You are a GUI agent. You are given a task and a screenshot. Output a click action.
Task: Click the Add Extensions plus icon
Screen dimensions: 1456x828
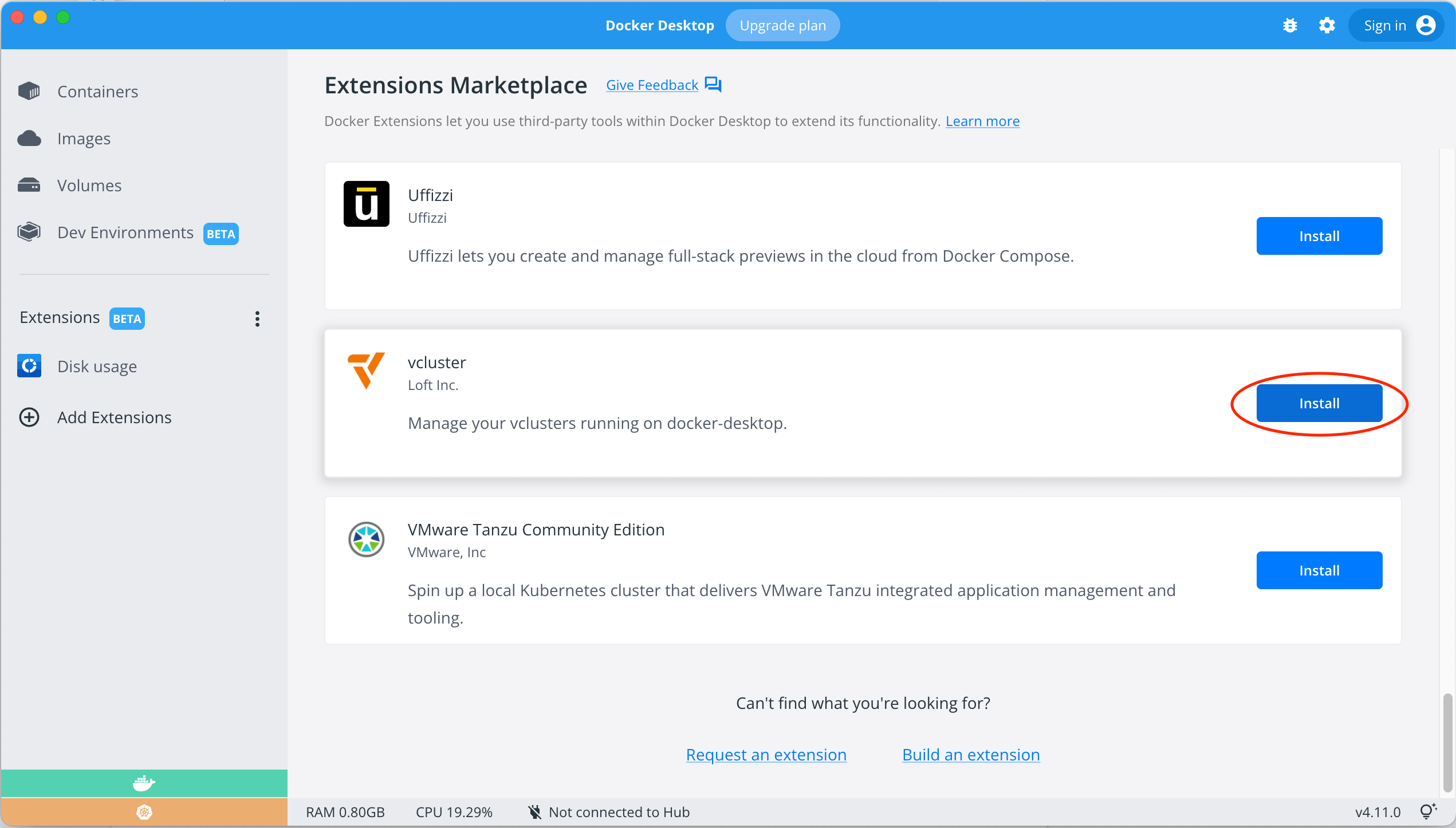click(29, 417)
